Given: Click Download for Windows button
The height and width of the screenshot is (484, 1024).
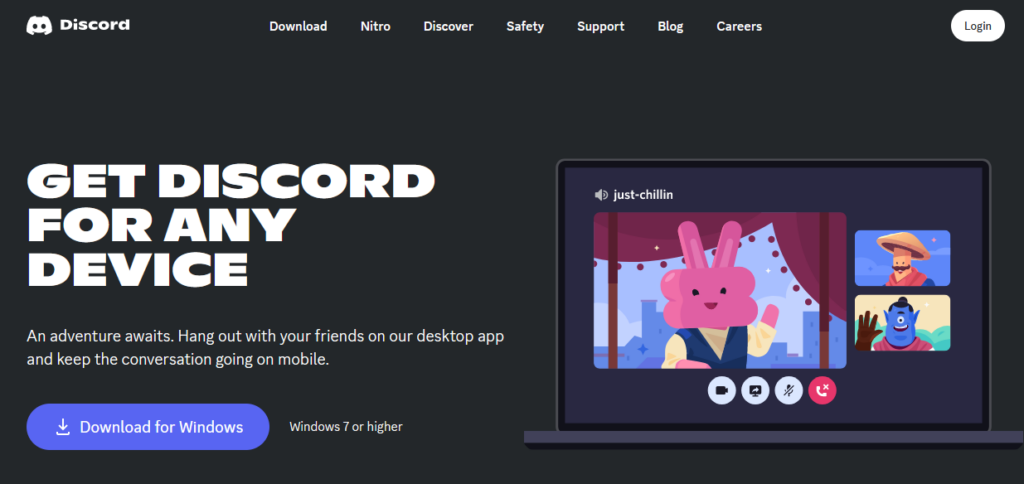Looking at the screenshot, I should coord(148,427).
